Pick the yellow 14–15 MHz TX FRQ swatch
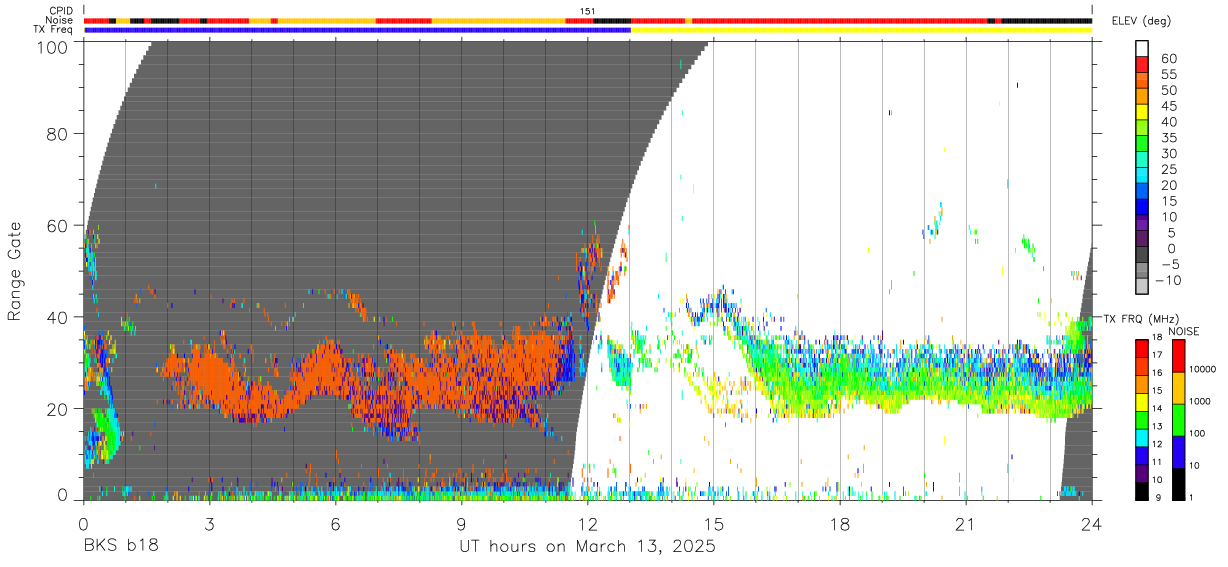This screenshot has height=567, width=1228. click(x=1141, y=401)
